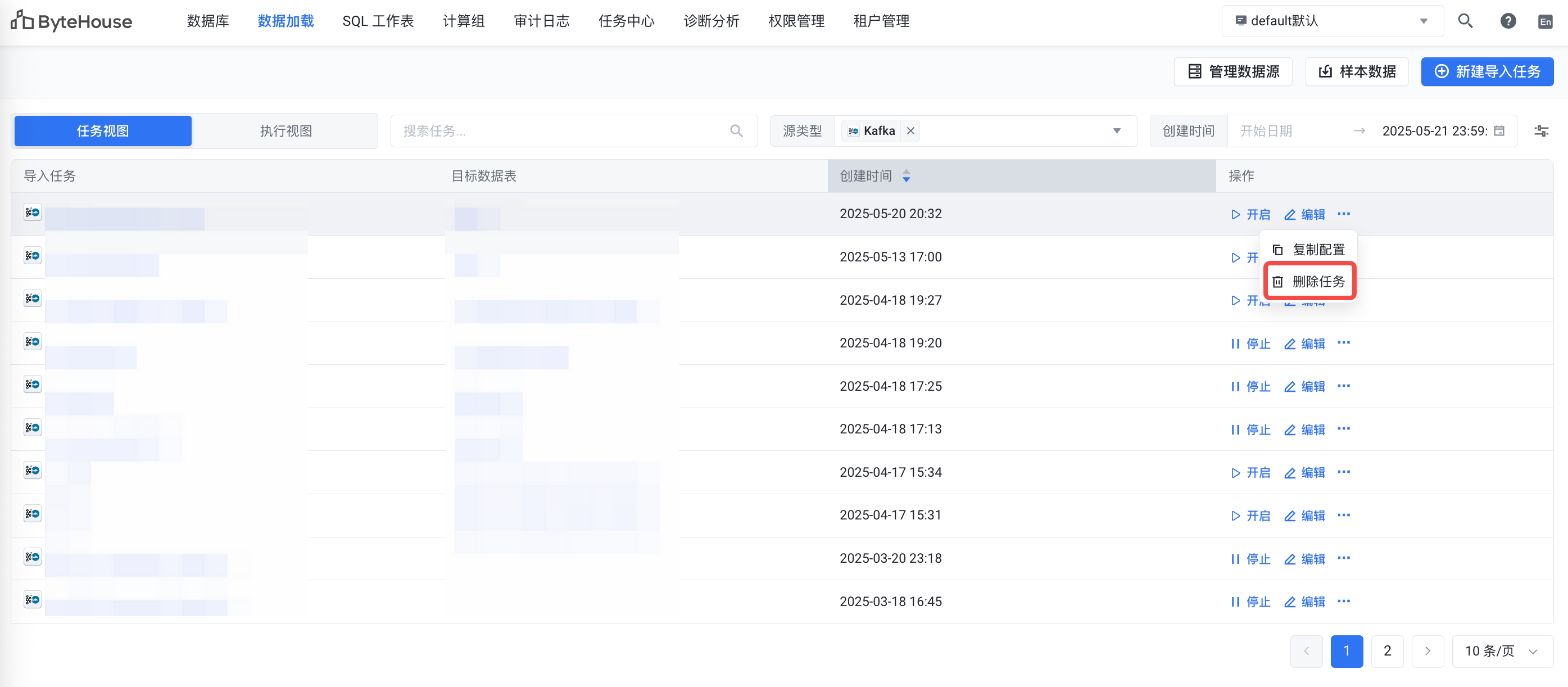Expand the 源类型 dropdown arrow
The width and height of the screenshot is (1568, 687).
1116,131
